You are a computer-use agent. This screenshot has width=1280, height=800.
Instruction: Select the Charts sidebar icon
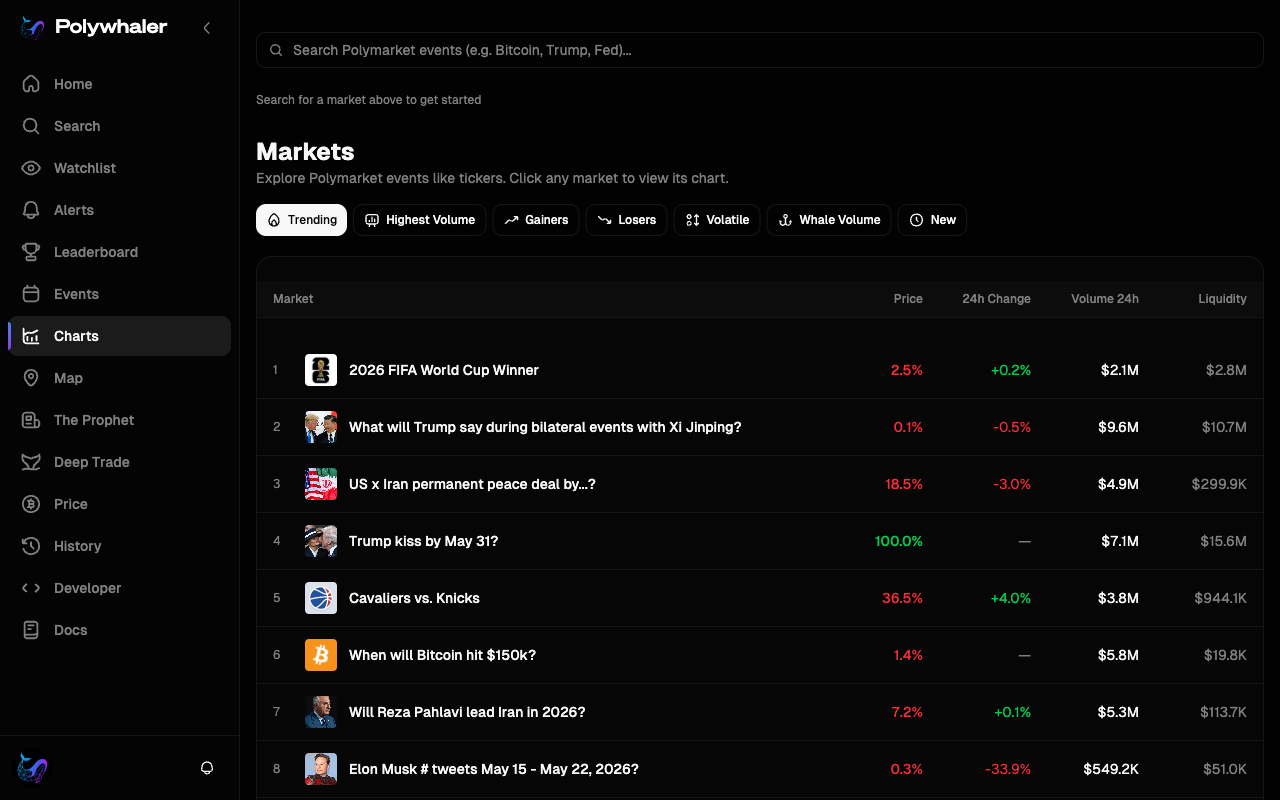tap(31, 336)
